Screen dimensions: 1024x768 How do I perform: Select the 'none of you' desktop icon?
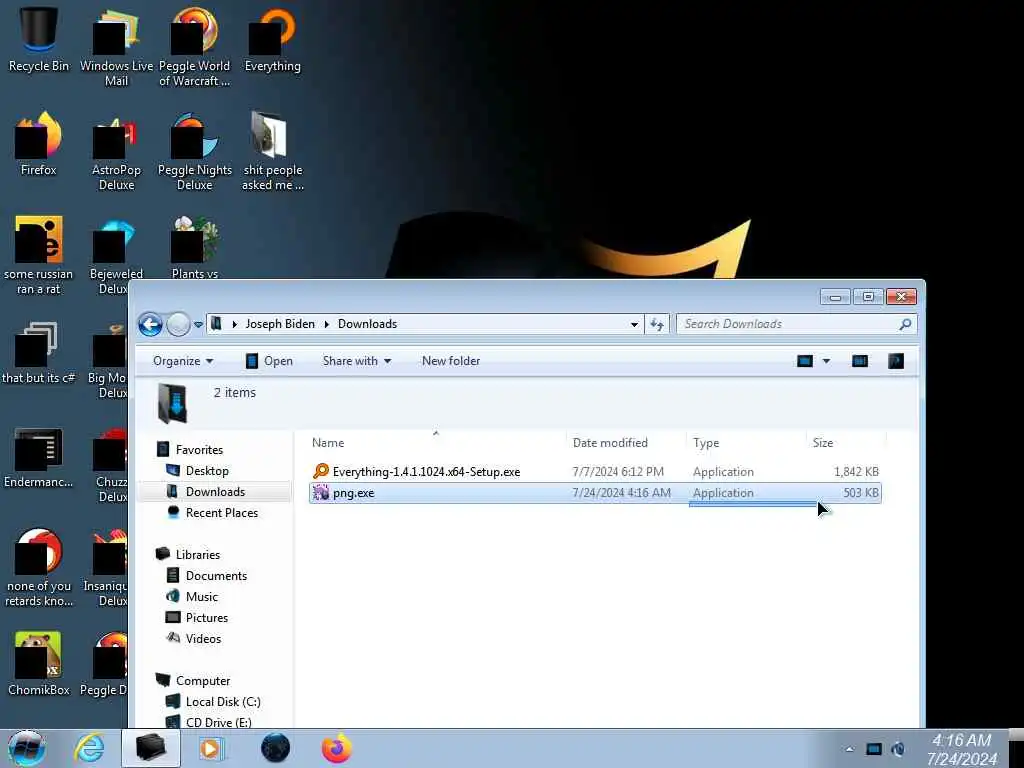[38, 568]
